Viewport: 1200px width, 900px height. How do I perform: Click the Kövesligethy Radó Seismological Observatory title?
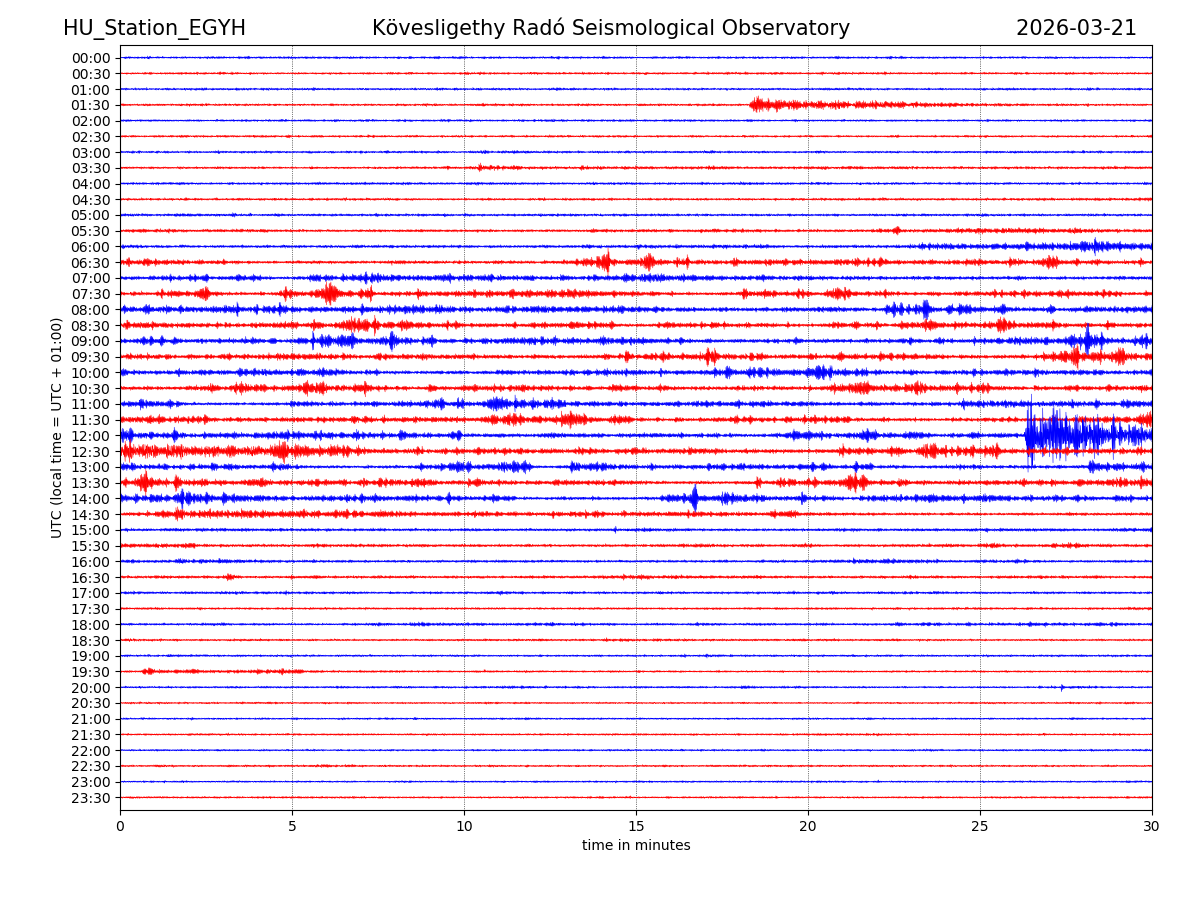[610, 28]
